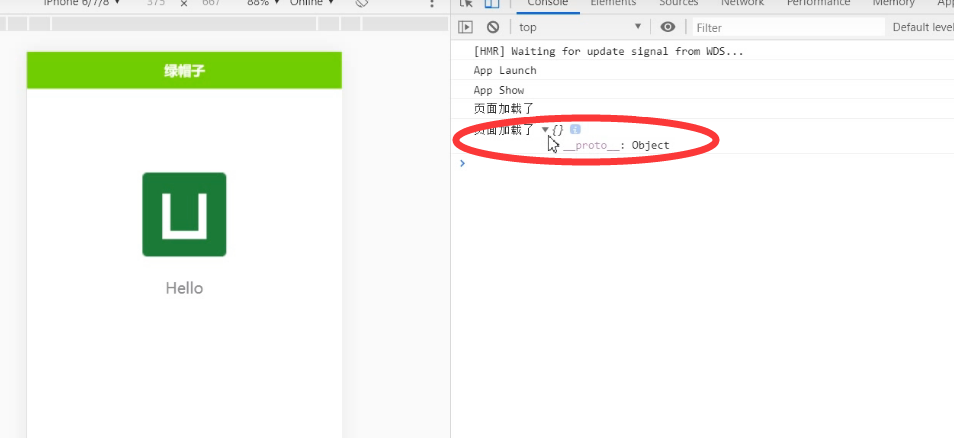The image size is (954, 438).
Task: Open the iPhone 6/7/8 device dropdown
Action: [x=82, y=3]
